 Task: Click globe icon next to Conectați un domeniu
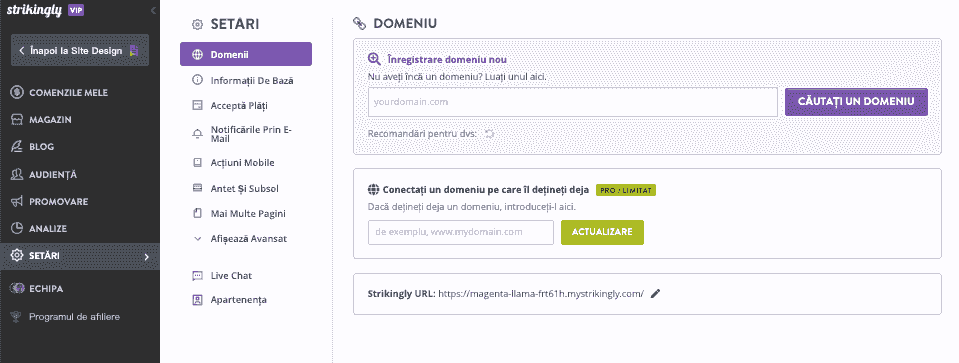[x=374, y=189]
